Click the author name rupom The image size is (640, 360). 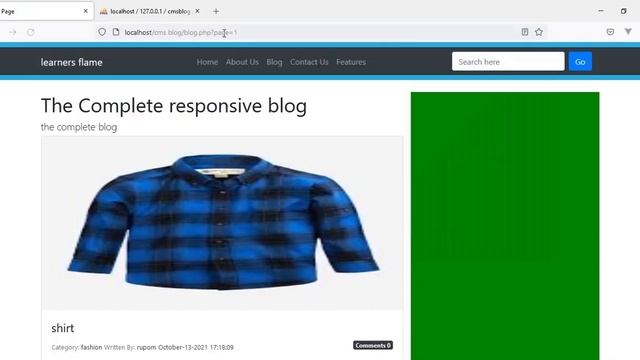click(147, 347)
